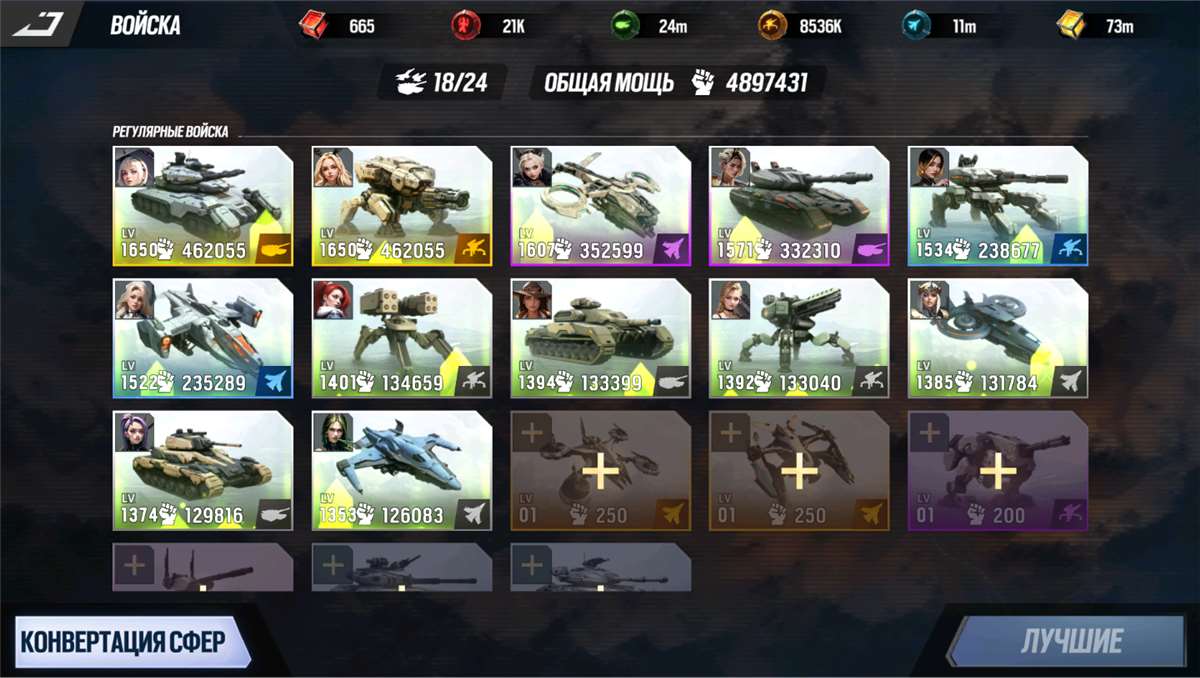The width and height of the screenshot is (1200, 678).
Task: Open ЛУЧШИЕ button at bottom right
Action: (x=1072, y=641)
